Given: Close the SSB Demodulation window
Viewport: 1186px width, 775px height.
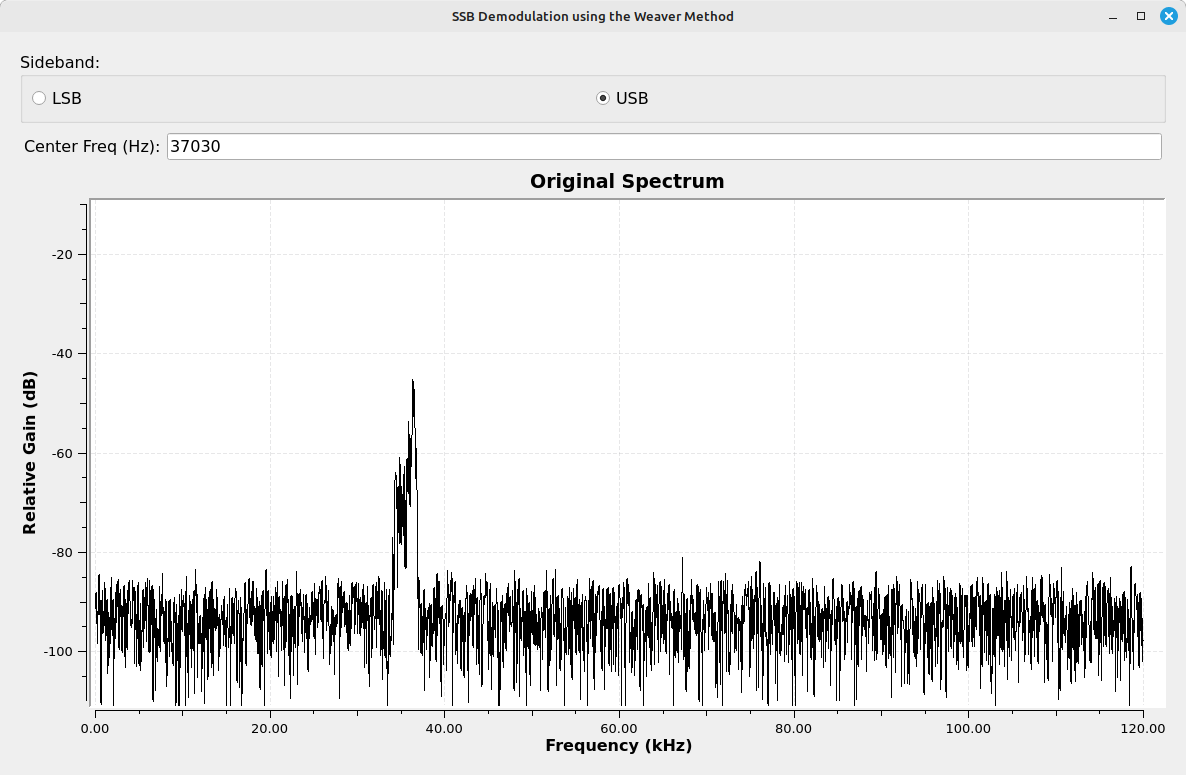Looking at the screenshot, I should coord(1169,16).
